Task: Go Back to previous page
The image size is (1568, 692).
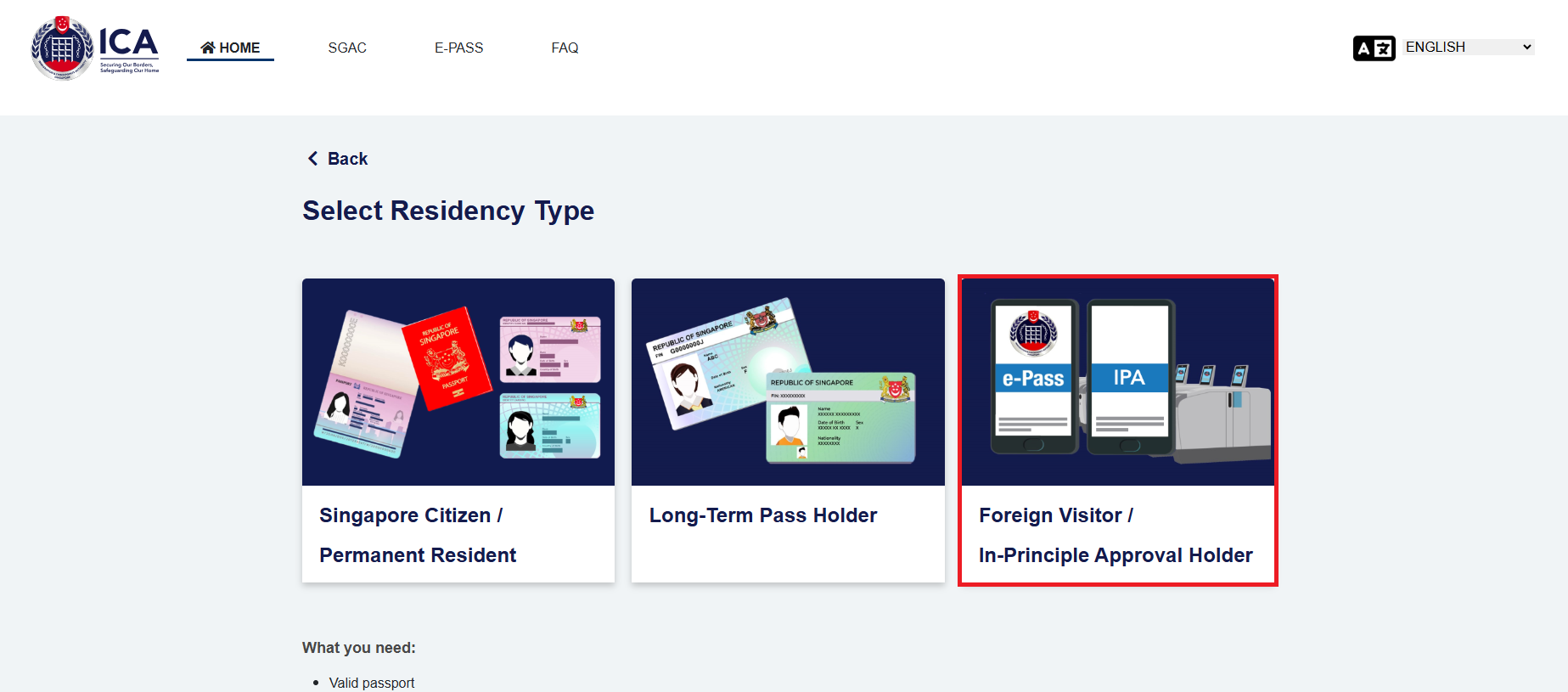Action: 337,159
